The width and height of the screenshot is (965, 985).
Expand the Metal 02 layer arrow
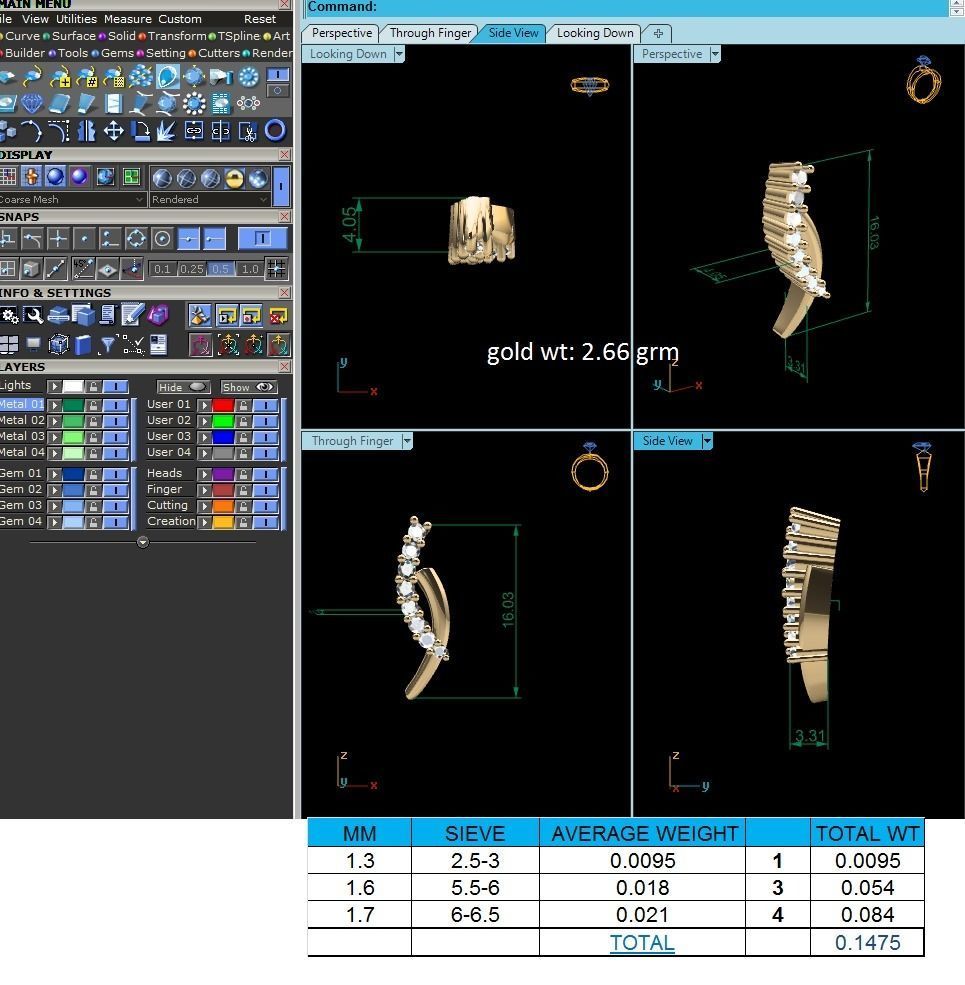point(55,422)
